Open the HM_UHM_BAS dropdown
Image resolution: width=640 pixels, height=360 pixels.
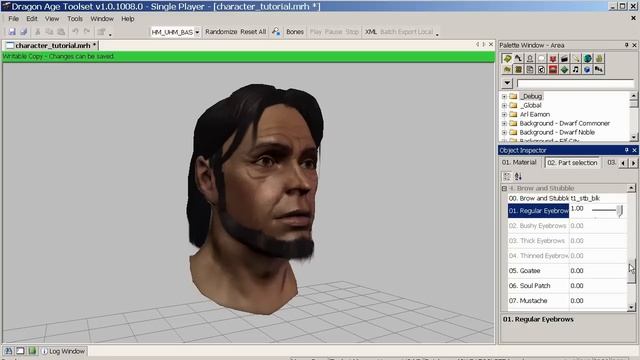197,32
